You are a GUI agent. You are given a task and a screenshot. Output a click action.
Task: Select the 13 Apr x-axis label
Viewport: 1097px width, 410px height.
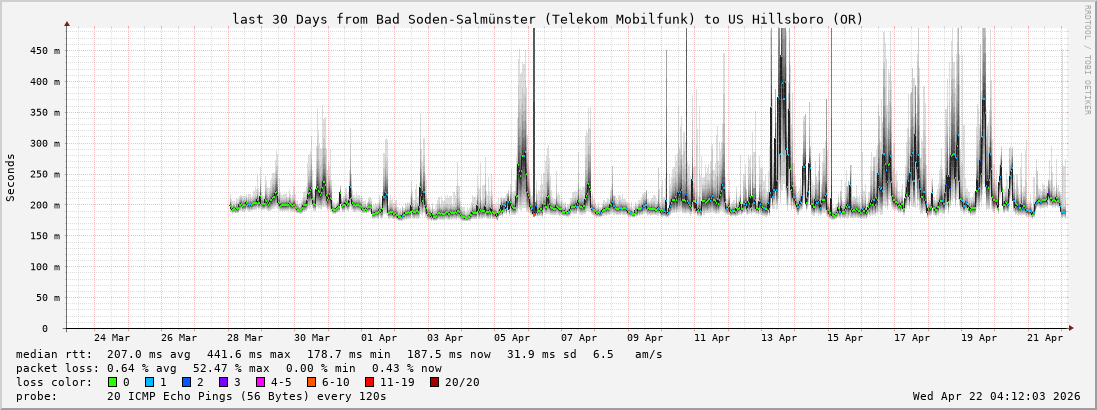[779, 338]
